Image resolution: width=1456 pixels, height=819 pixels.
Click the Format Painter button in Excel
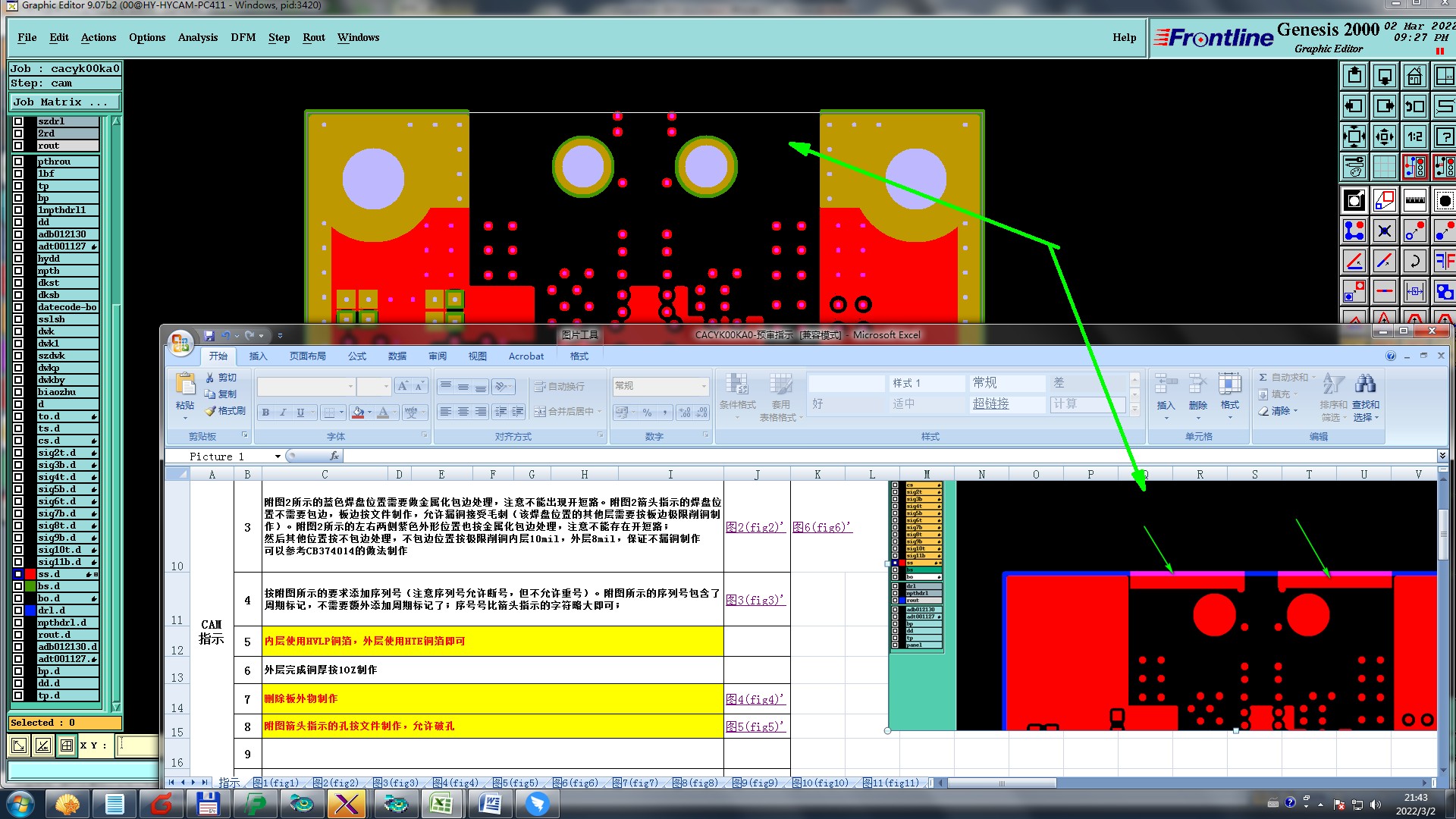coord(225,411)
